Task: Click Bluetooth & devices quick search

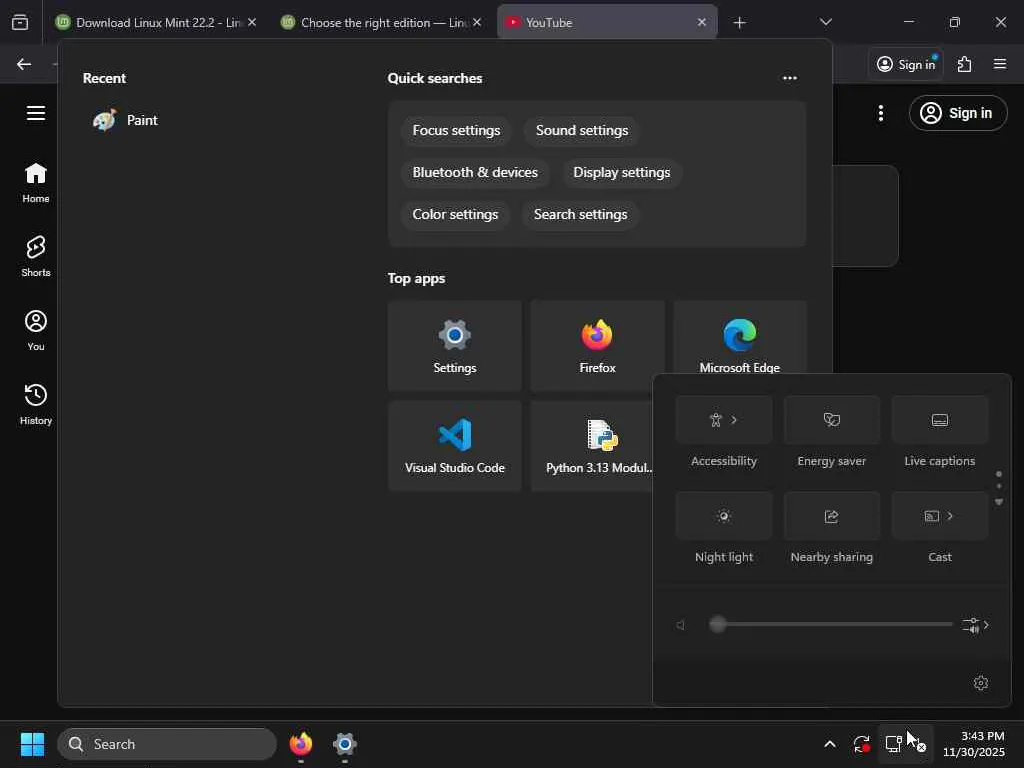Action: pyautogui.click(x=475, y=172)
